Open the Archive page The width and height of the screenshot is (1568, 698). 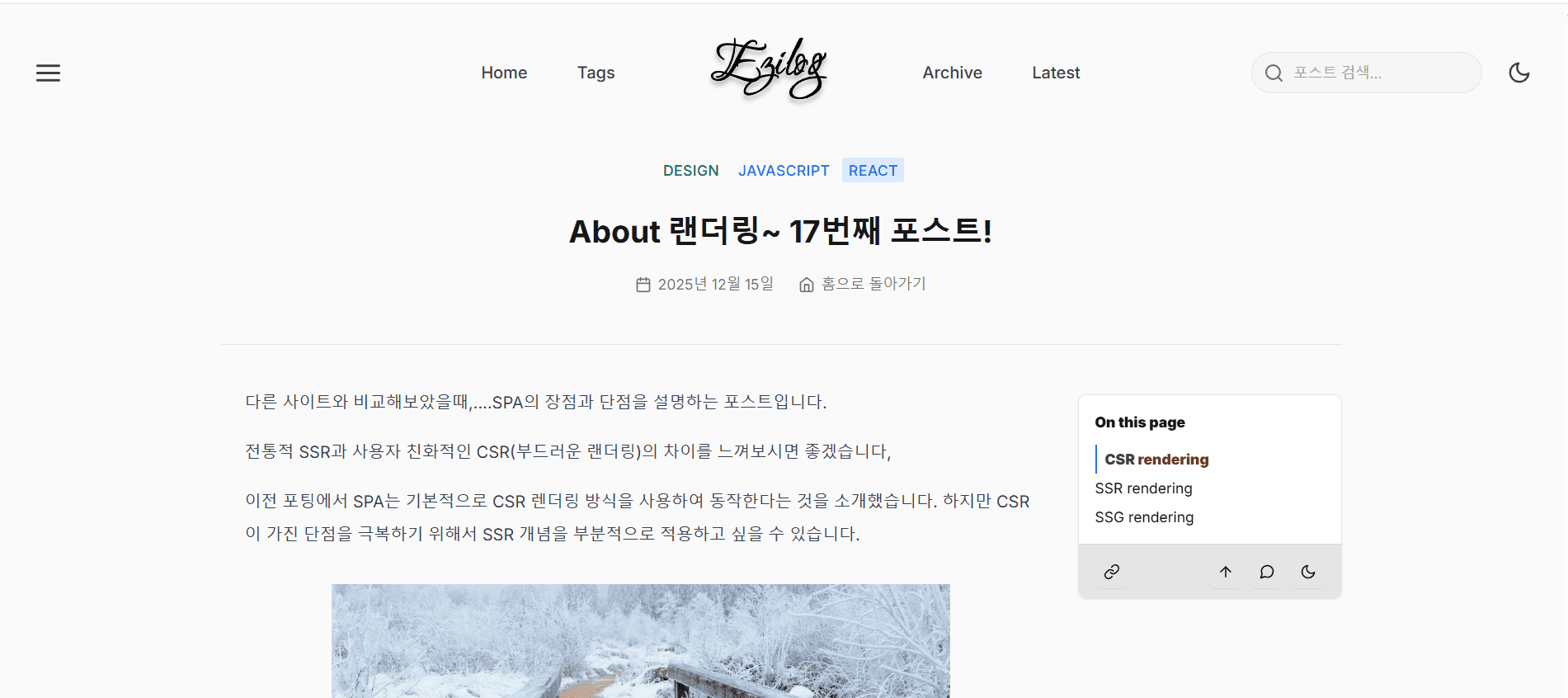coord(952,73)
